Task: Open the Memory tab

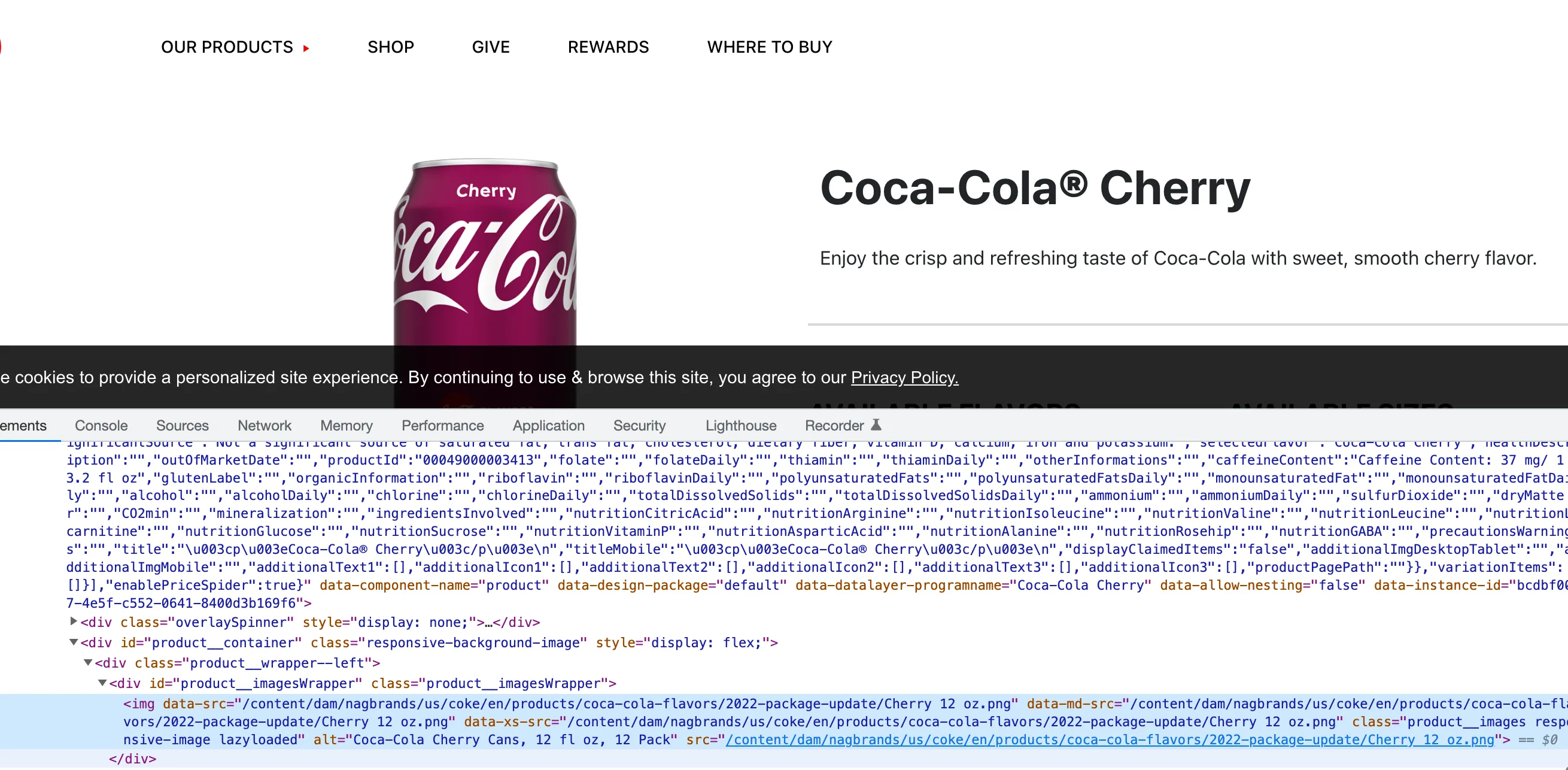Action: [347, 425]
